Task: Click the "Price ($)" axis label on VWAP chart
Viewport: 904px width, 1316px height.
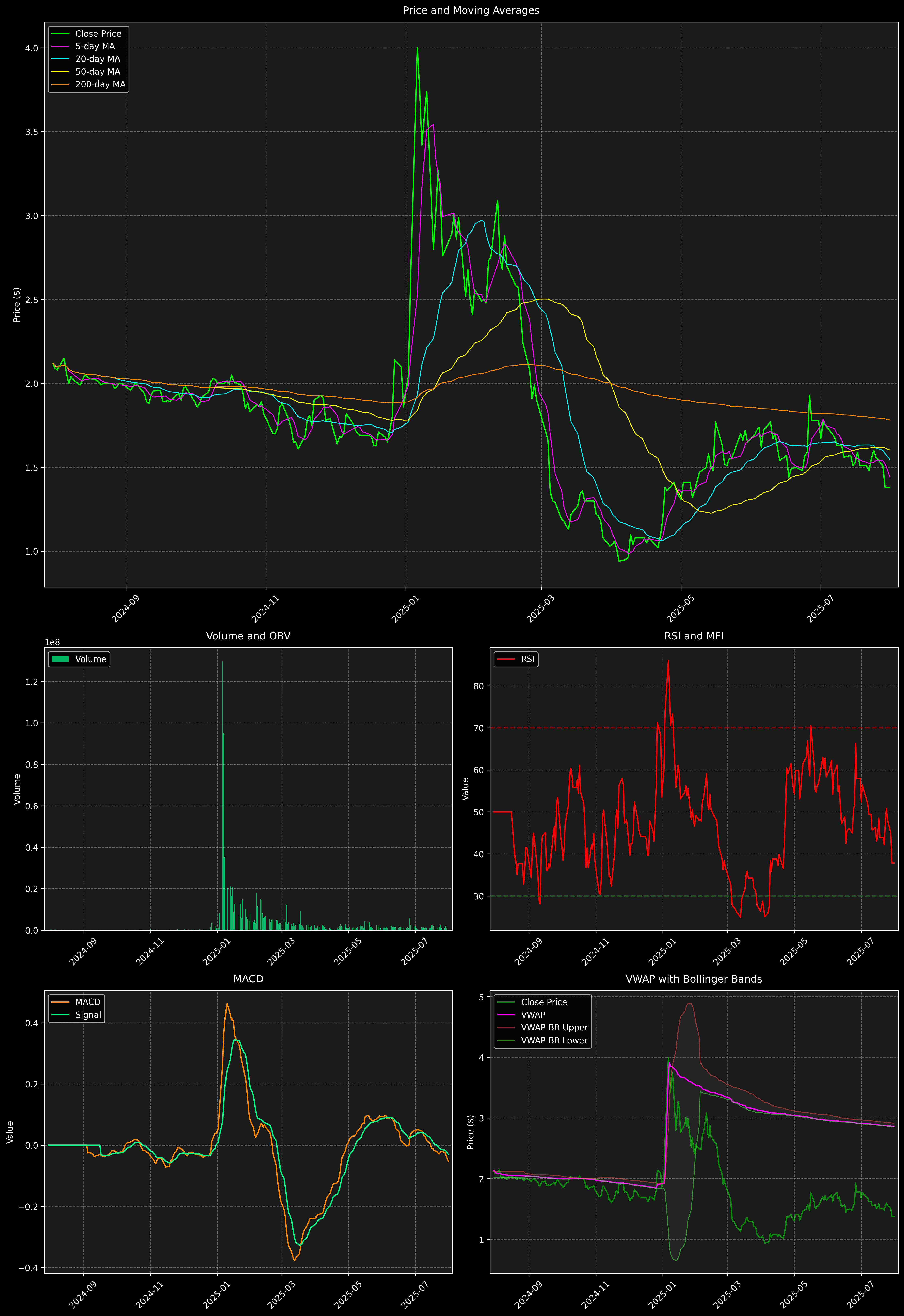Action: (x=470, y=1132)
